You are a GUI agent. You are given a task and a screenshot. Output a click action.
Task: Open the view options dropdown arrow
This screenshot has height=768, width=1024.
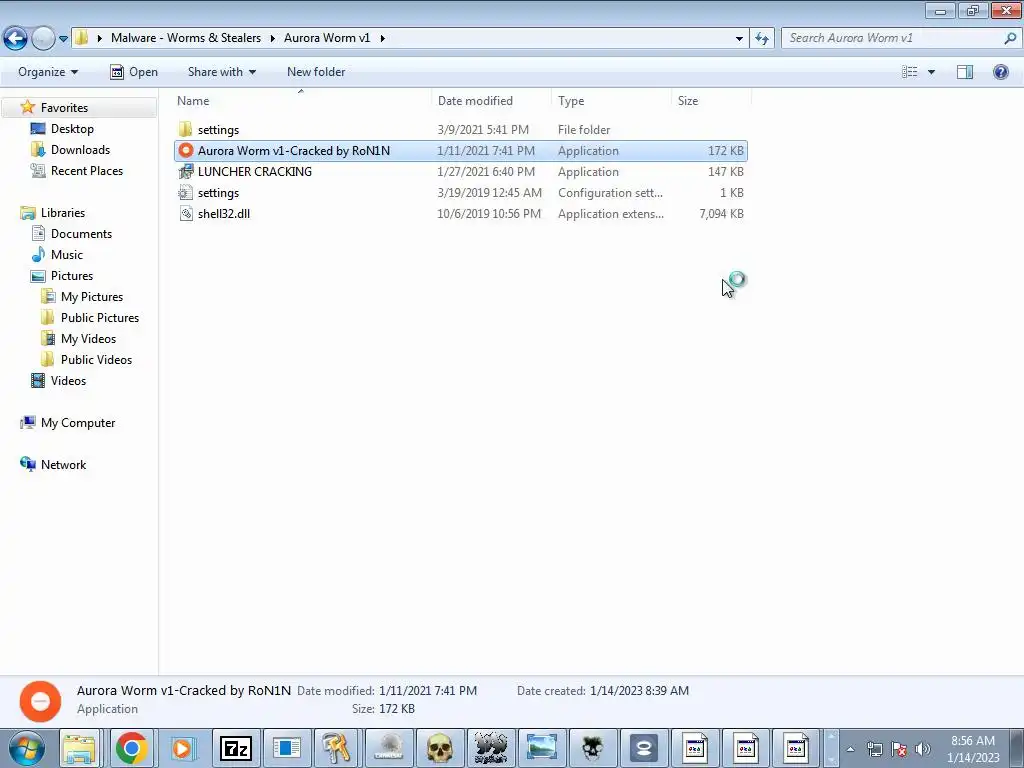931,72
